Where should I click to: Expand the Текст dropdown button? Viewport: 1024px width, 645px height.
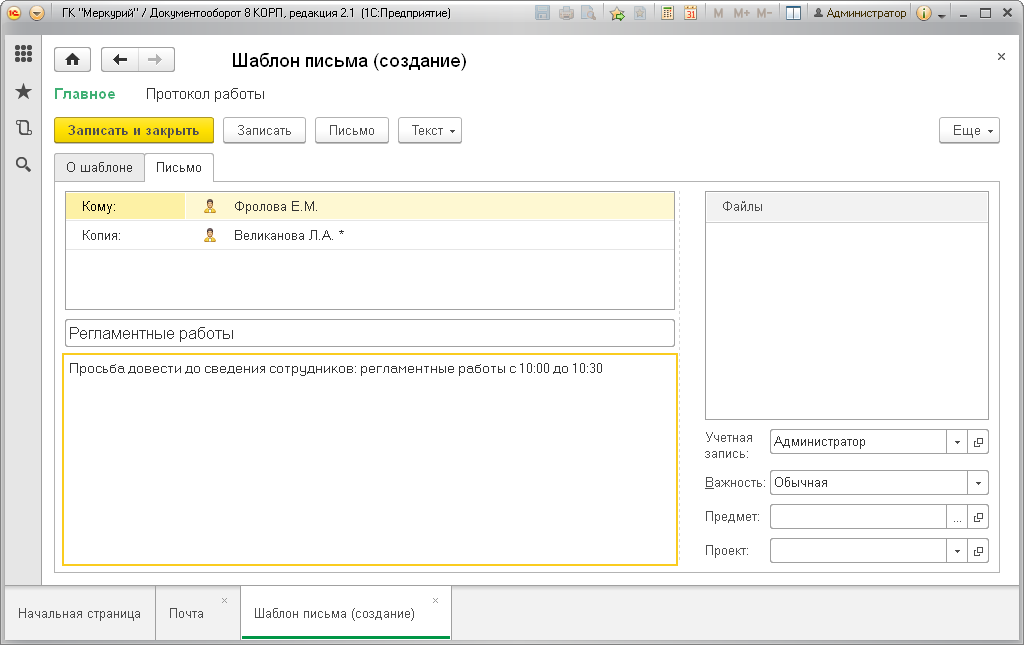coord(430,131)
